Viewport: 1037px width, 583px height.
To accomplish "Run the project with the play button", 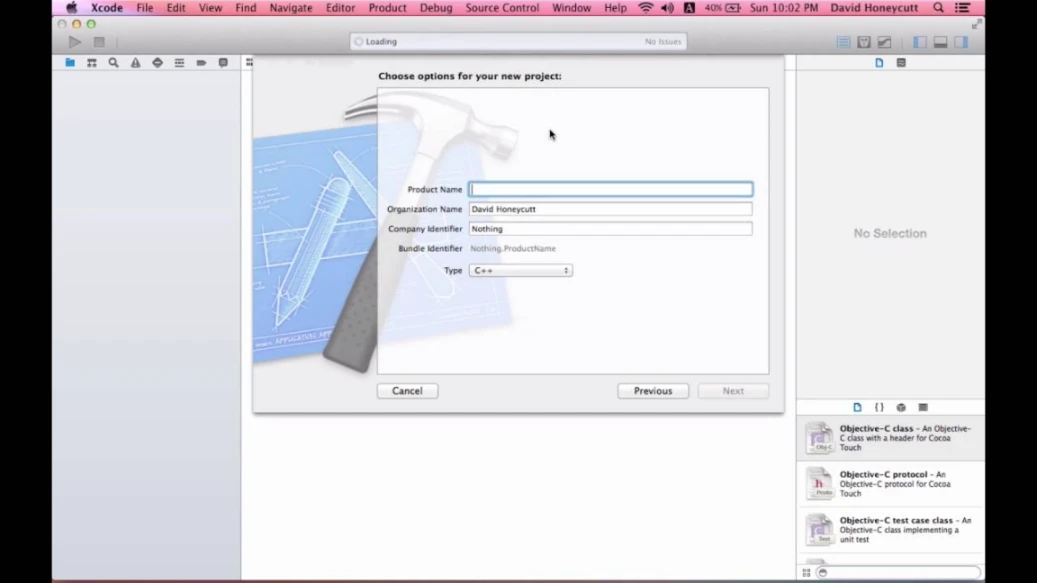I will (x=75, y=42).
